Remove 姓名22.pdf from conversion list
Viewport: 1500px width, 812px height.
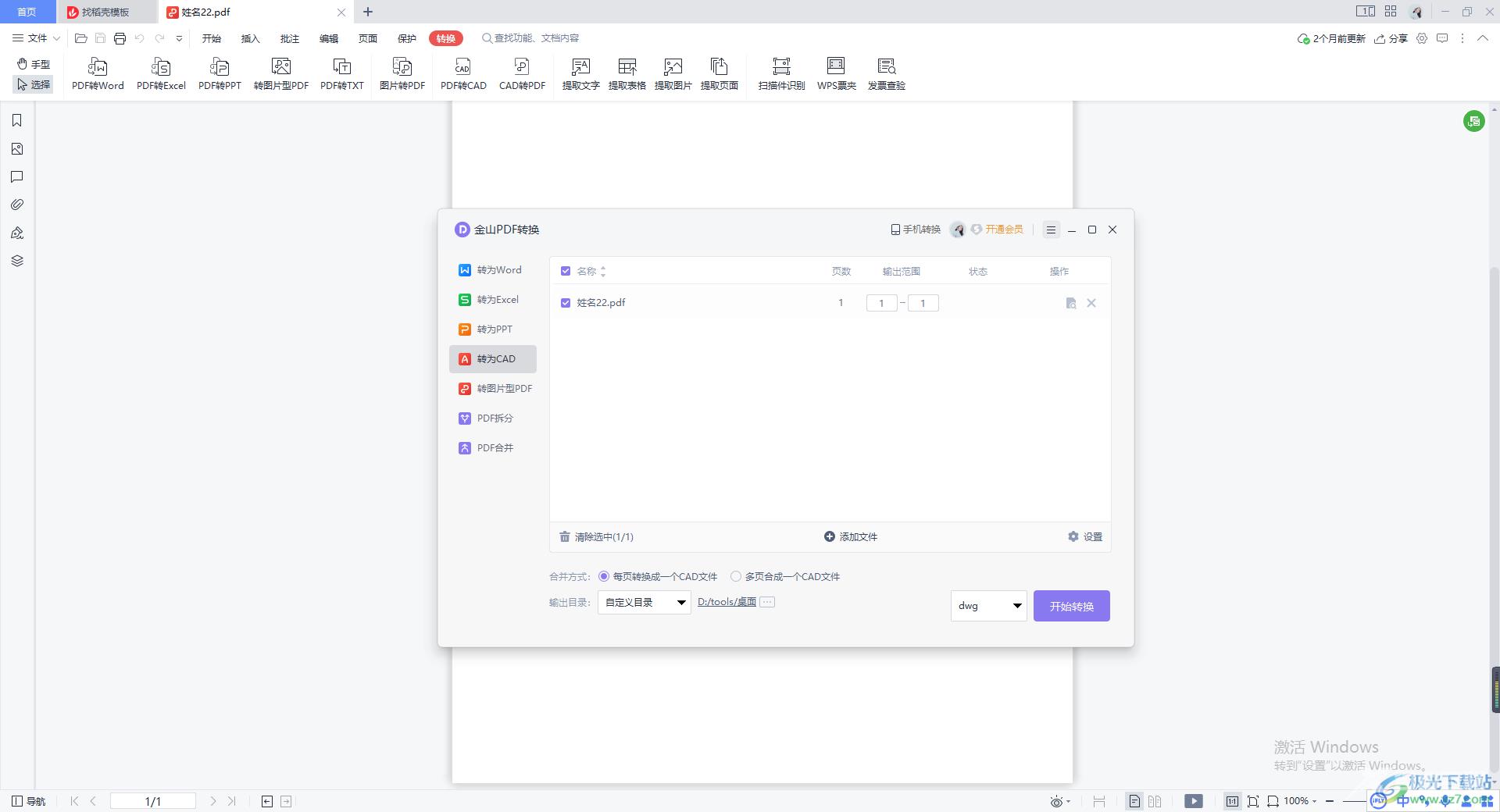pos(1091,303)
